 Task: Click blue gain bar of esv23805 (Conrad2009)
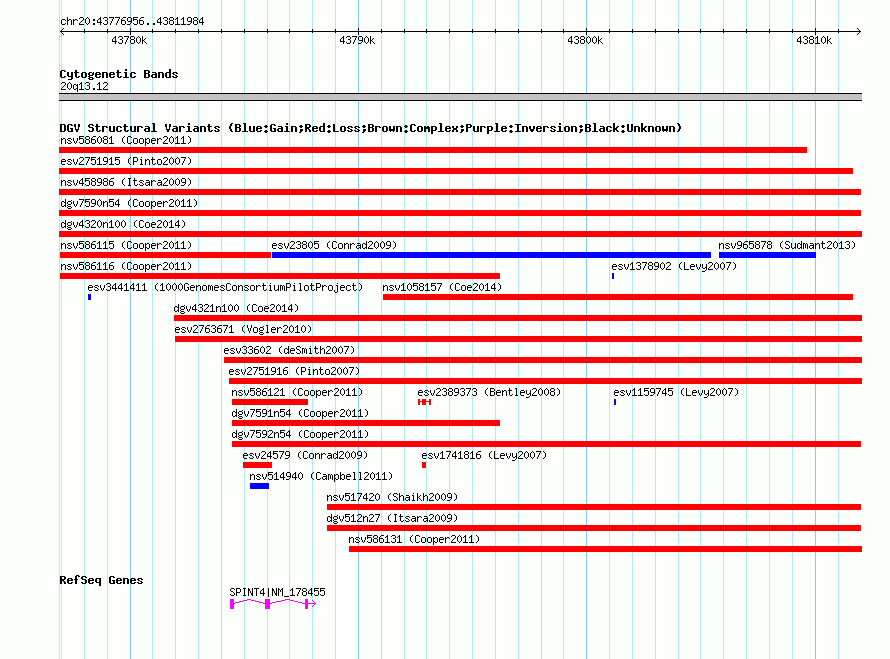pyautogui.click(x=491, y=255)
